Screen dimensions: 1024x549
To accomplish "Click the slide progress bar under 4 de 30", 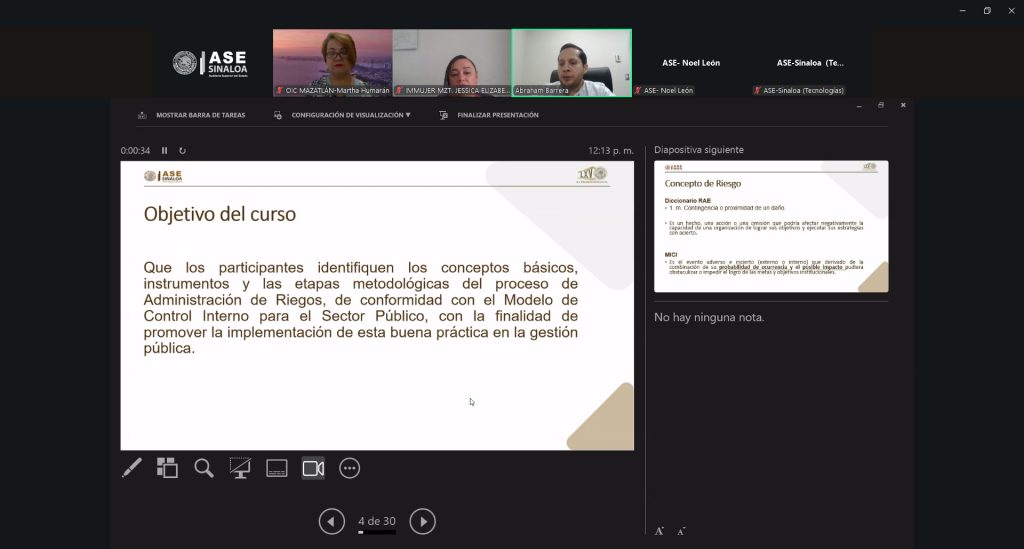I will point(377,533).
